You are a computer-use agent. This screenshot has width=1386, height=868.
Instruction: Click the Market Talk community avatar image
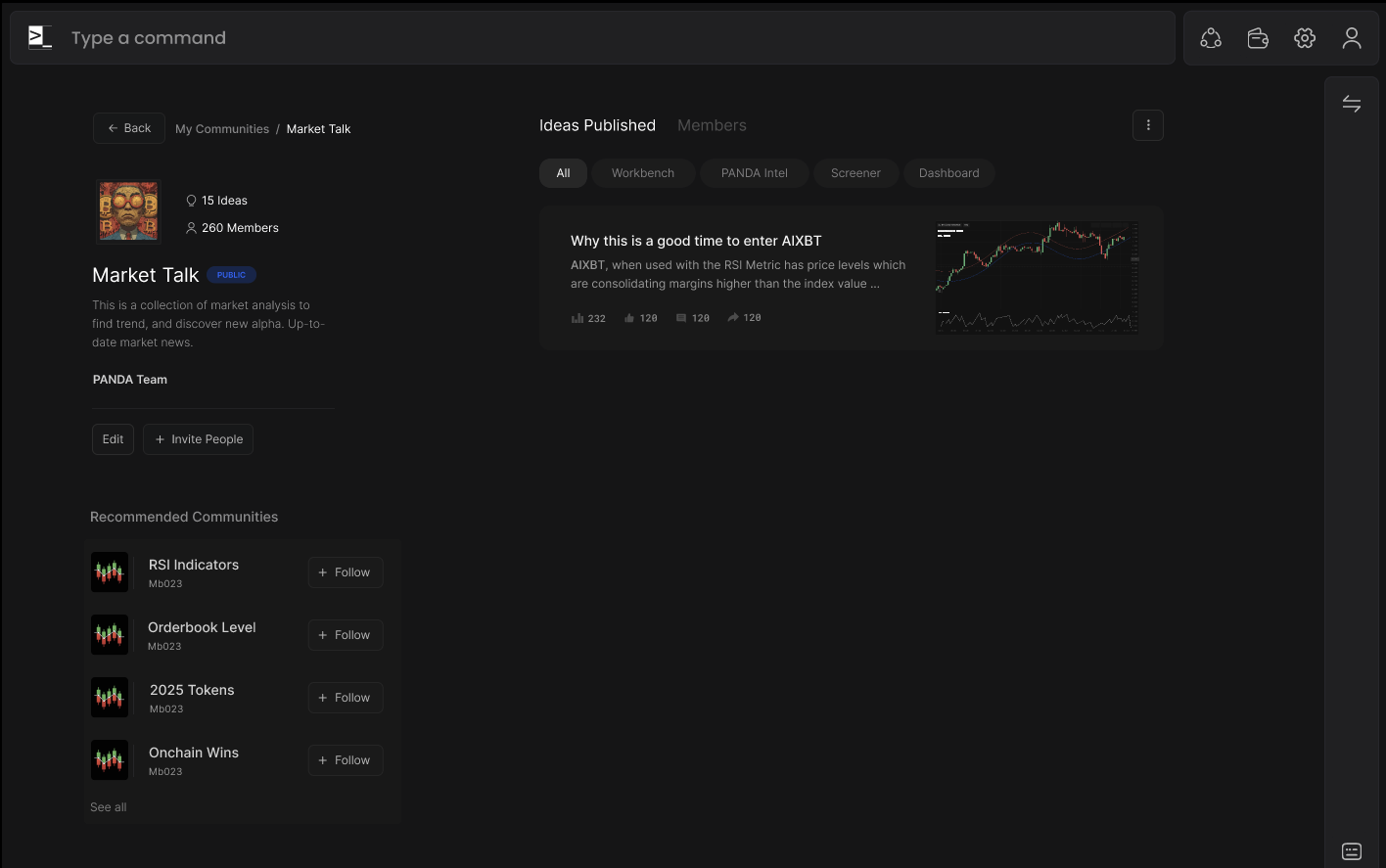click(128, 210)
